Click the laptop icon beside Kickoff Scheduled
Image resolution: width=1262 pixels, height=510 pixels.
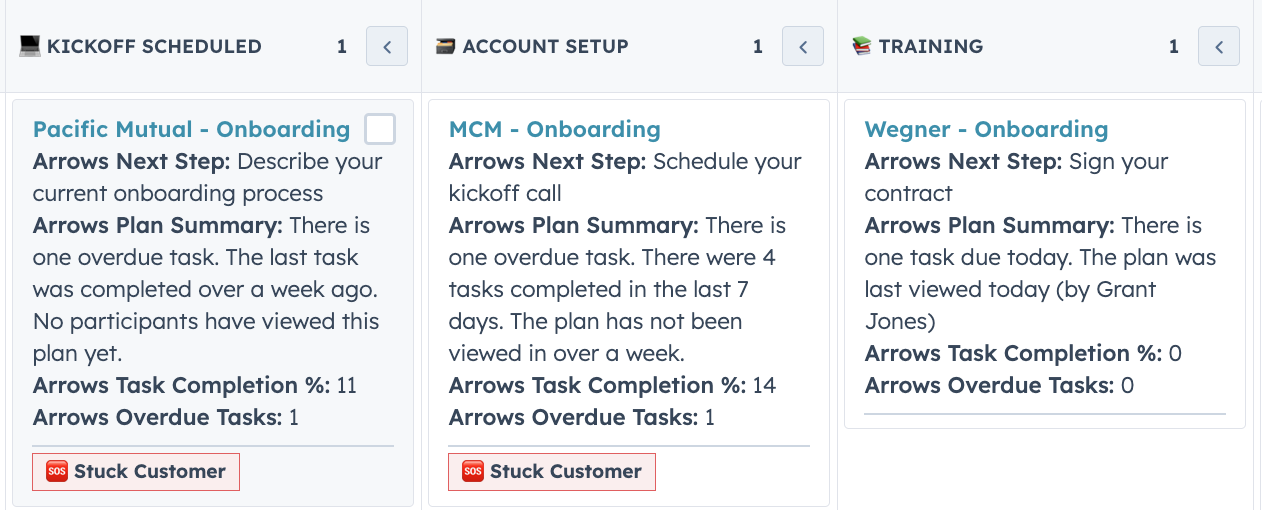point(30,46)
